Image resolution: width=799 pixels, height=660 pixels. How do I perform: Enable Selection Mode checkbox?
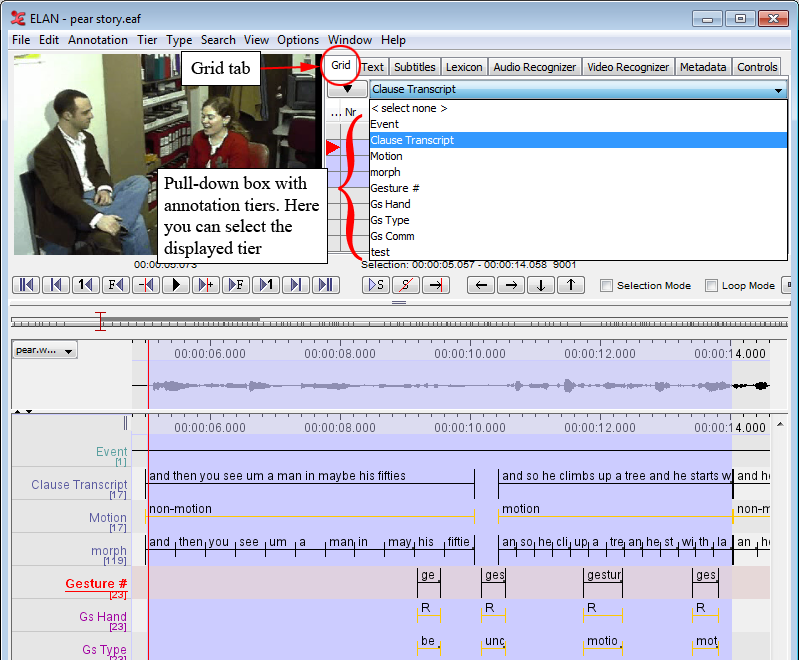(x=606, y=286)
